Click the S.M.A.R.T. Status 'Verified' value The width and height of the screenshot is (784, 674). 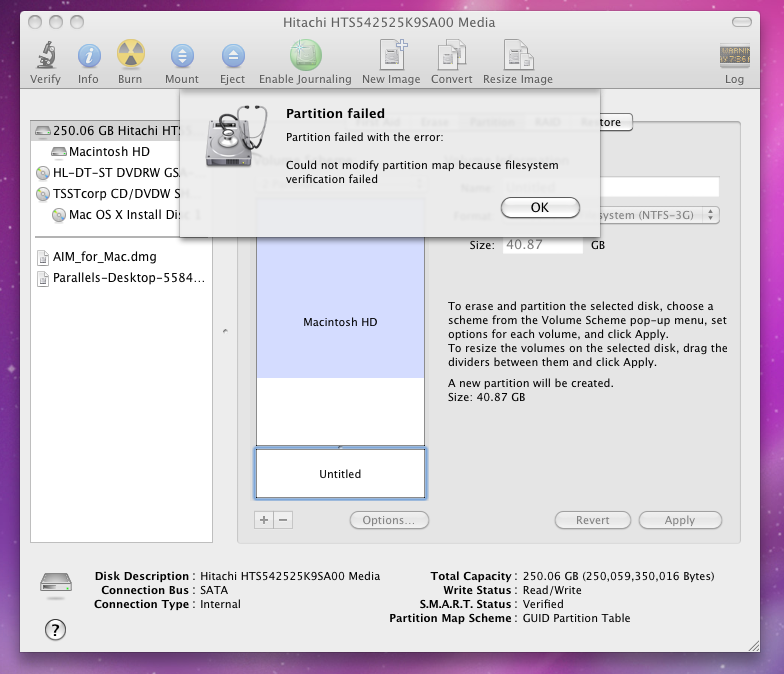(543, 604)
